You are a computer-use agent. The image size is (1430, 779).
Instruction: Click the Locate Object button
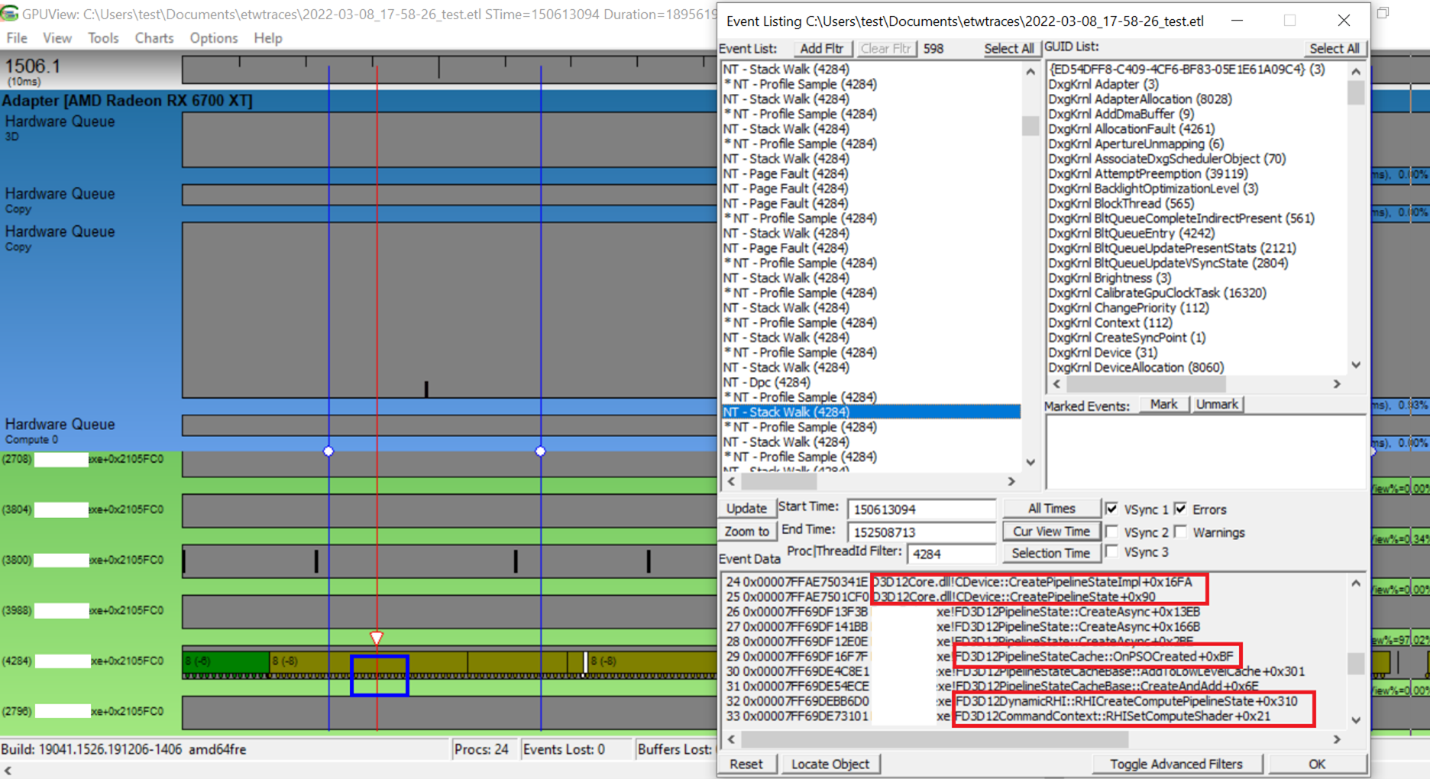tap(830, 764)
